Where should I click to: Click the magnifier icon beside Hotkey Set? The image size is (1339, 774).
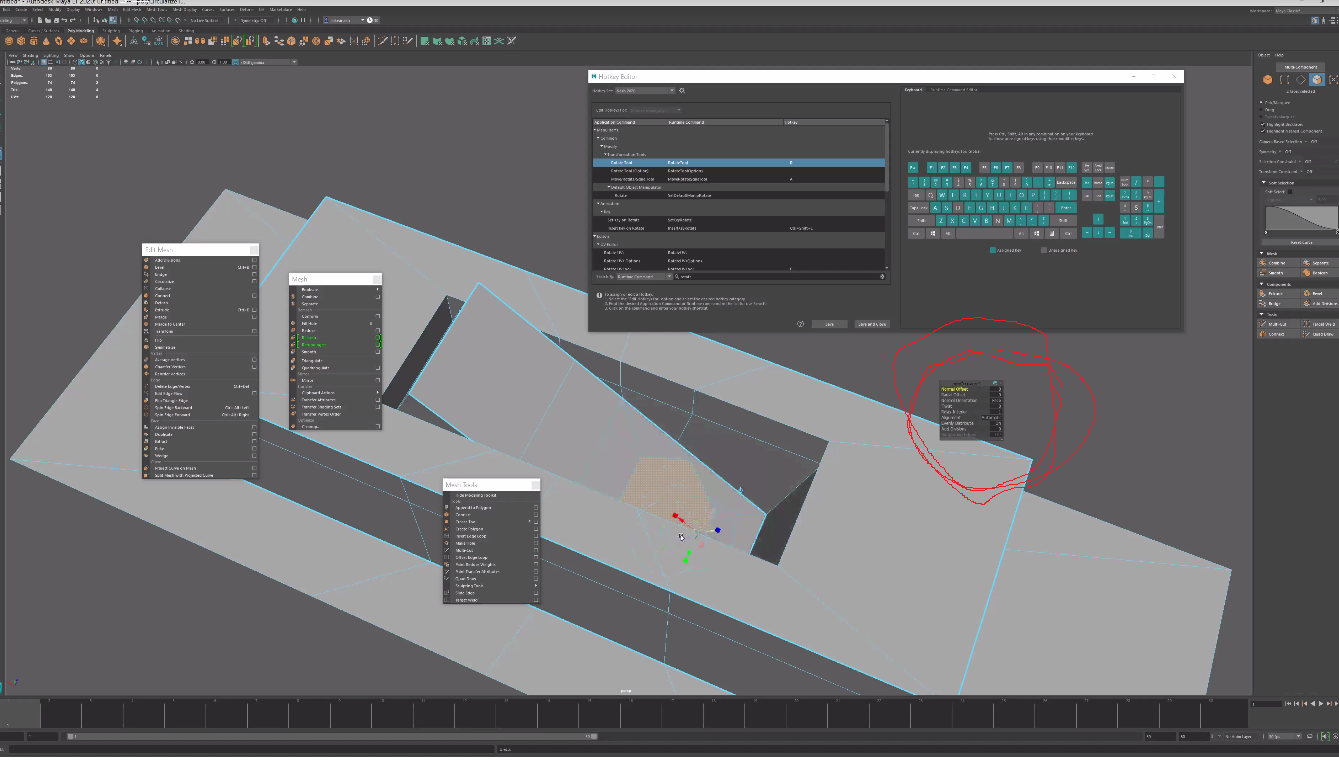click(682, 90)
